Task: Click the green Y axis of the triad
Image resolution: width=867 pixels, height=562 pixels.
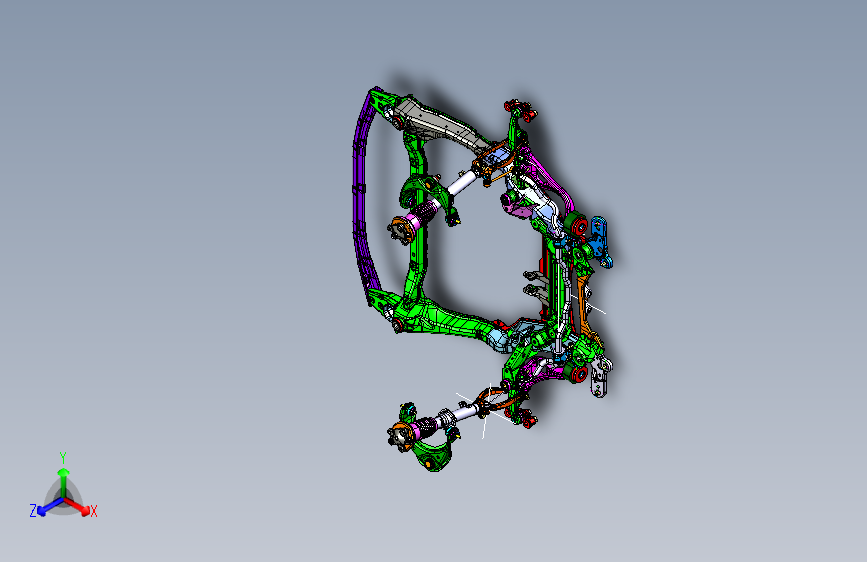Action: (x=64, y=483)
